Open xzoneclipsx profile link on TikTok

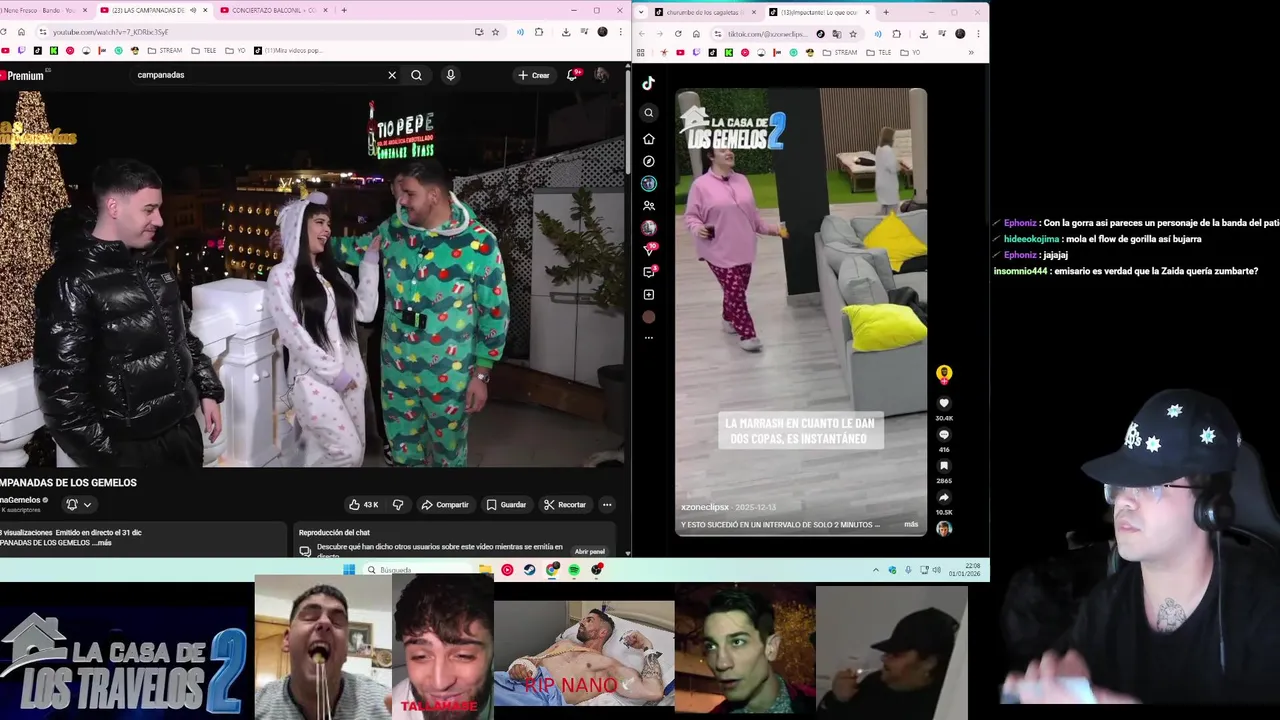coord(705,507)
